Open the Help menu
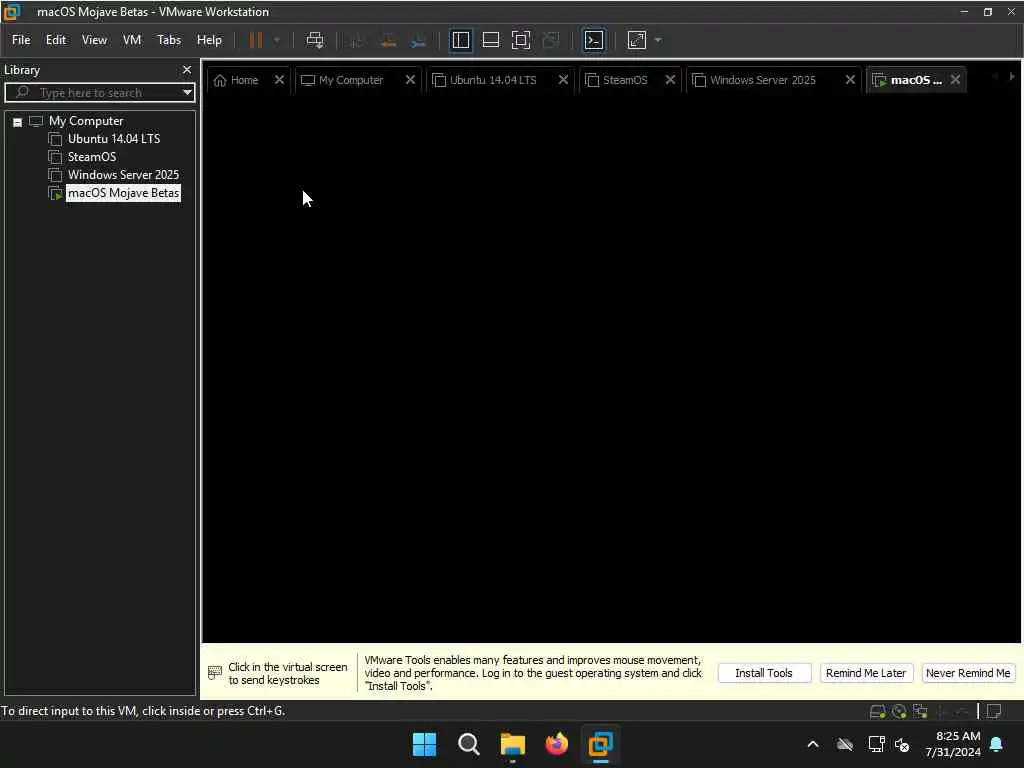The width and height of the screenshot is (1024, 768). coord(209,40)
